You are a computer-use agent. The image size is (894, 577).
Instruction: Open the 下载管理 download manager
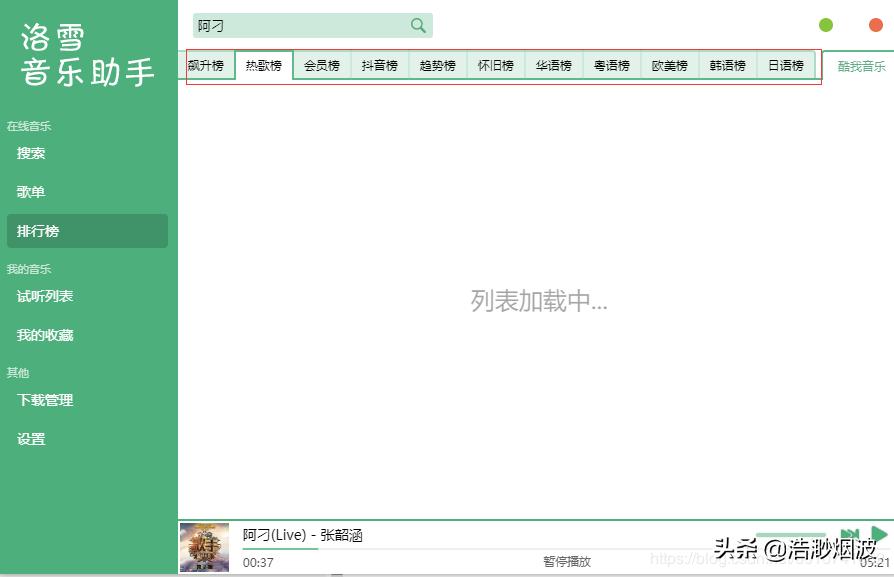[x=44, y=399]
